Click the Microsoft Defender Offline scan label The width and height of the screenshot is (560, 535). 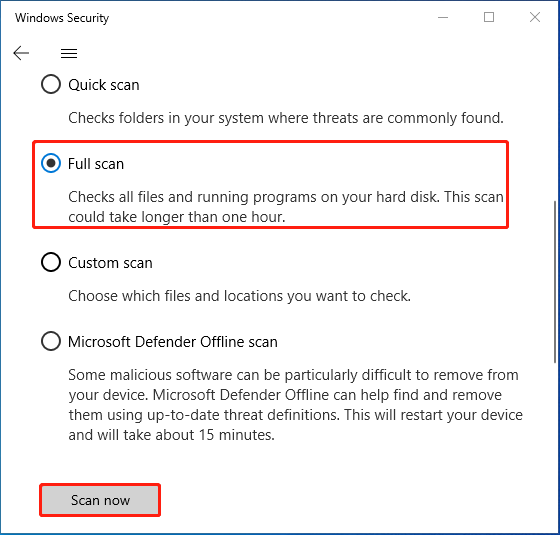(x=173, y=342)
